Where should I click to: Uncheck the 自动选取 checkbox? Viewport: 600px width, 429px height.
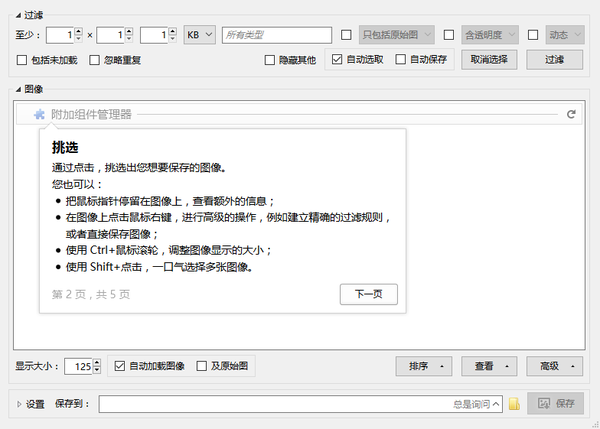coord(337,59)
